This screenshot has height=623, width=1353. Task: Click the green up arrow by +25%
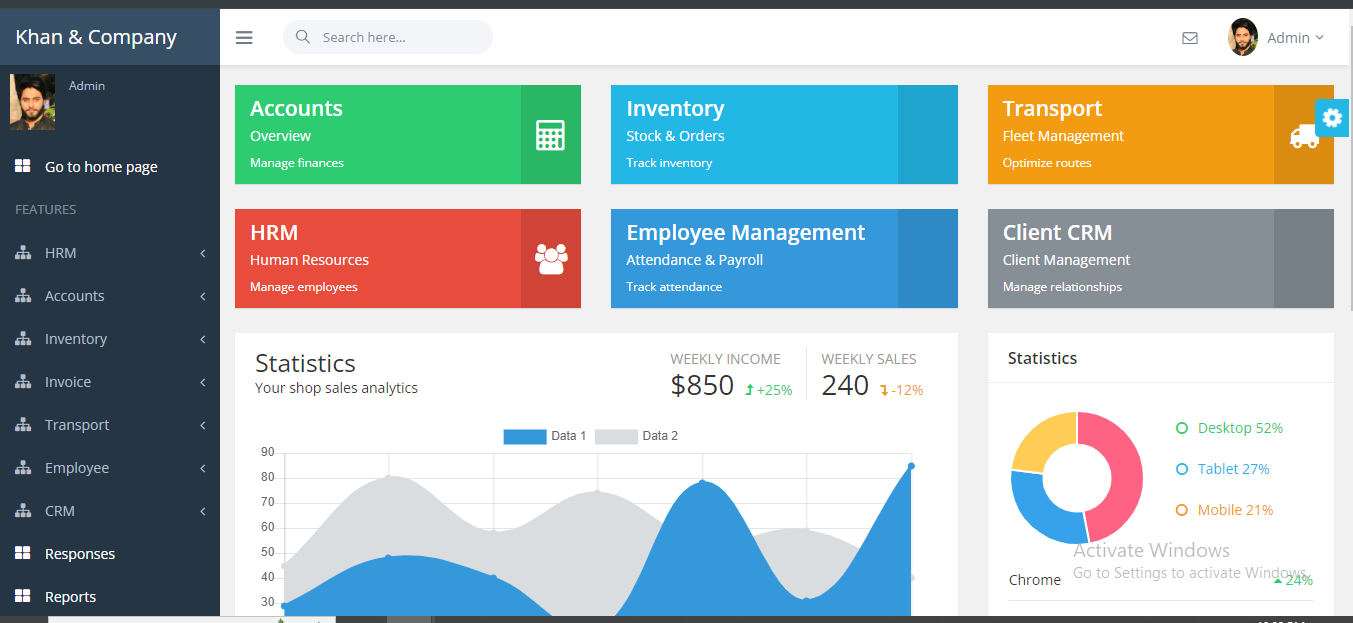[749, 390]
